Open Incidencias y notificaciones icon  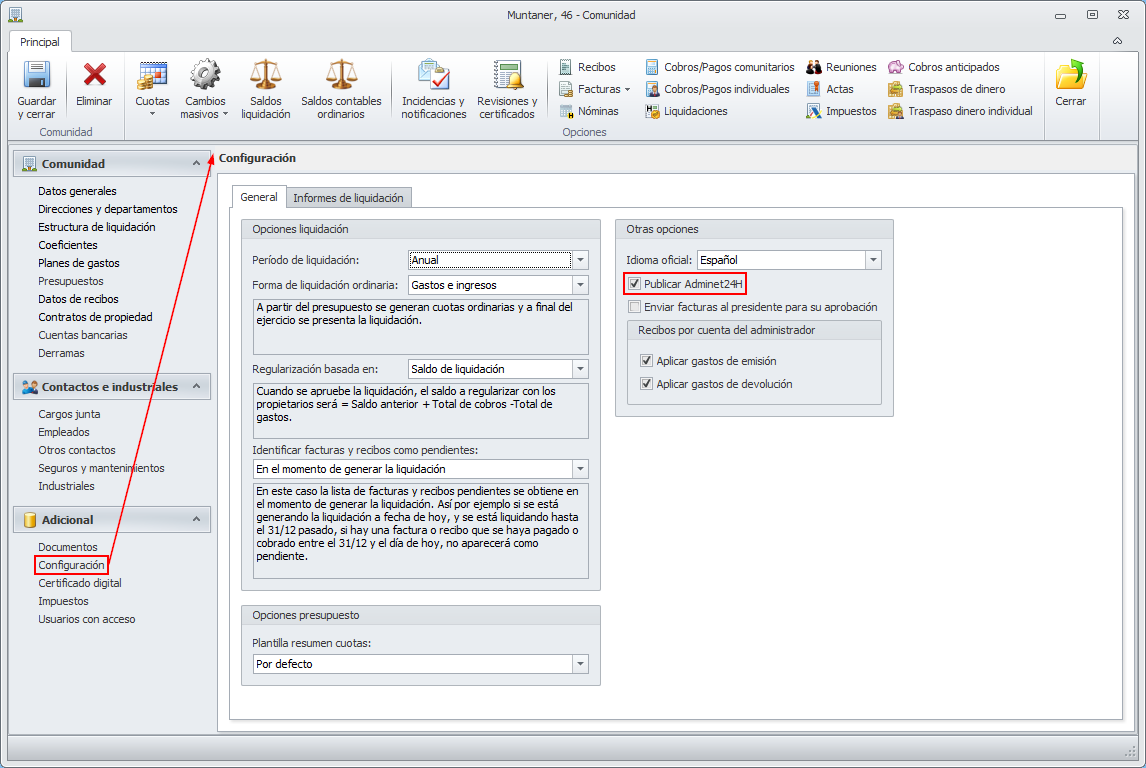[x=433, y=75]
